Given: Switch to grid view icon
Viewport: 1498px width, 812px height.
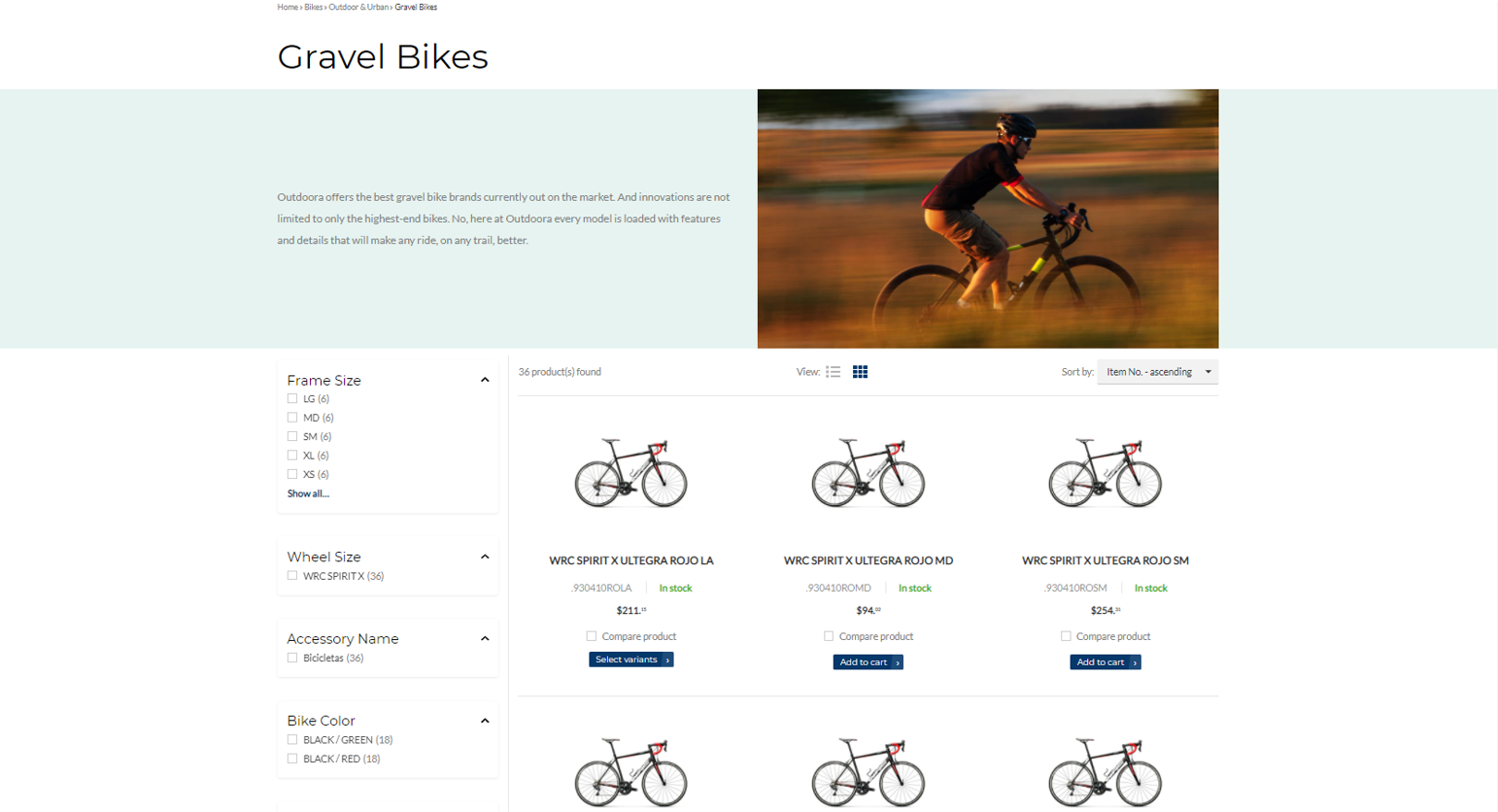Looking at the screenshot, I should (x=860, y=372).
